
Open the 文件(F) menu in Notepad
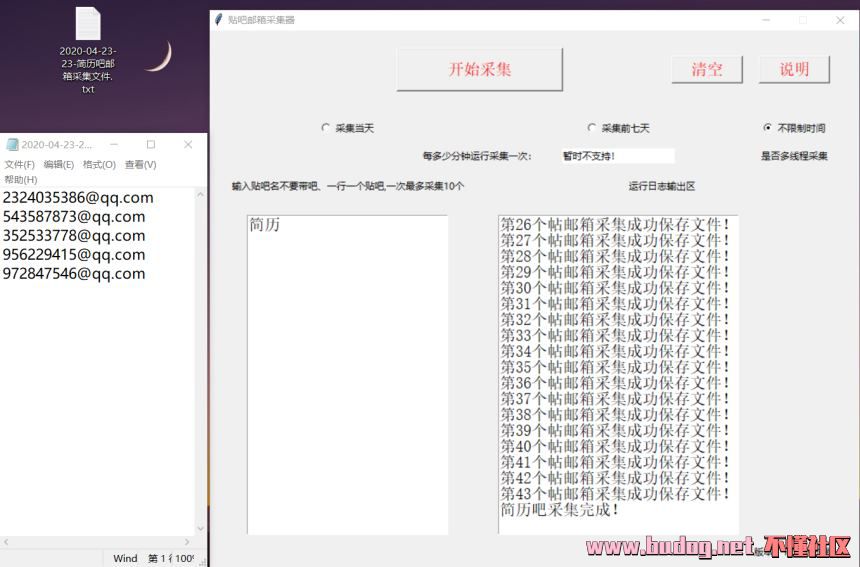pos(19,165)
